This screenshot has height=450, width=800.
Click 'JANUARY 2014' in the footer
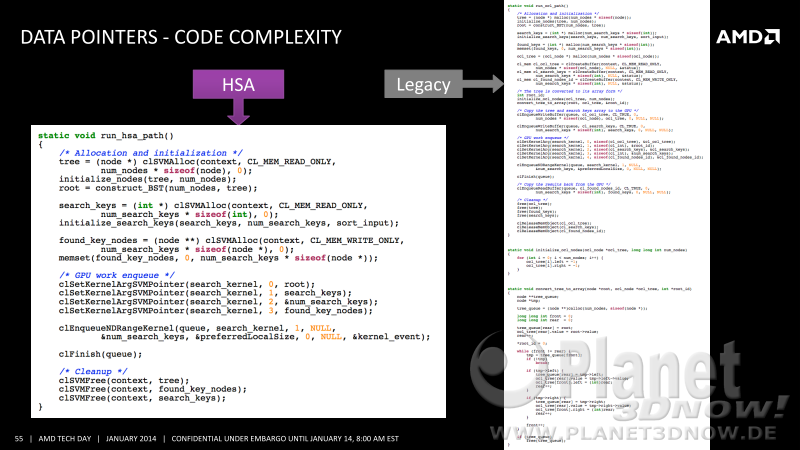(131, 439)
